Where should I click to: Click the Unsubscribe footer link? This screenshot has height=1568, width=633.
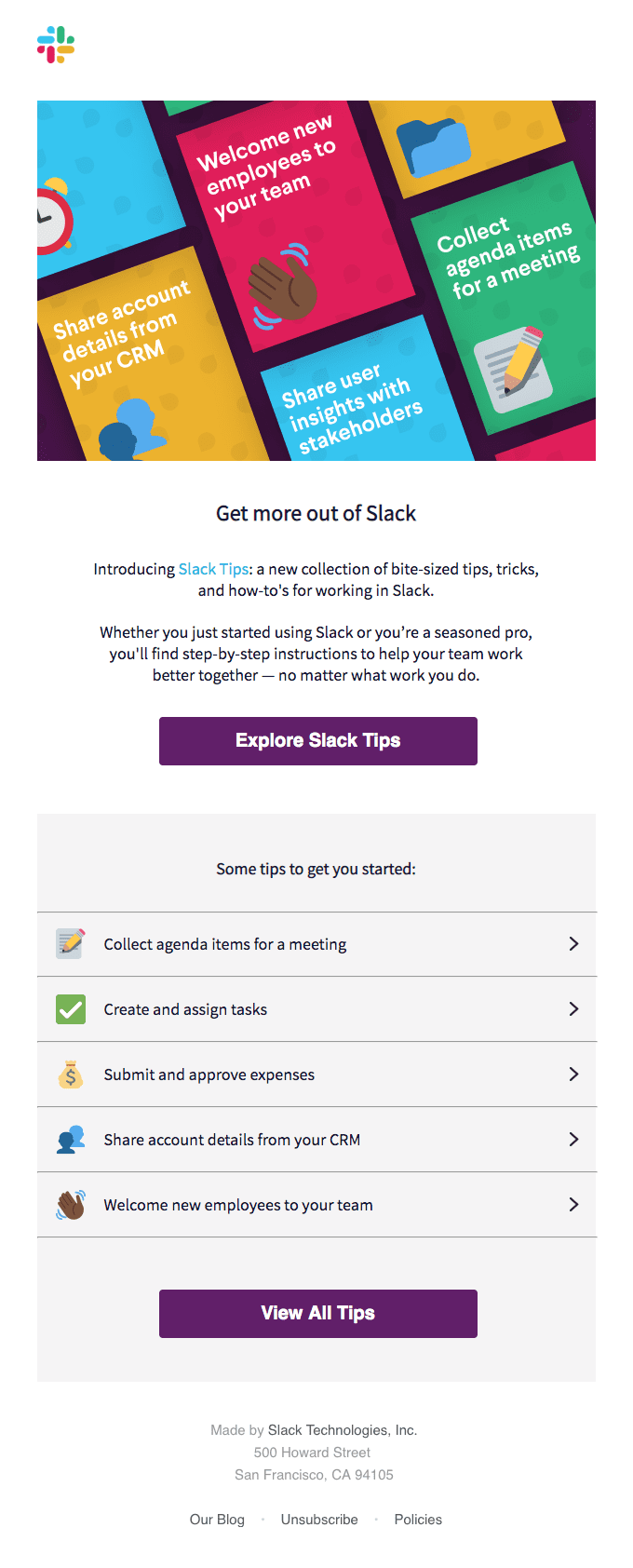[319, 1520]
